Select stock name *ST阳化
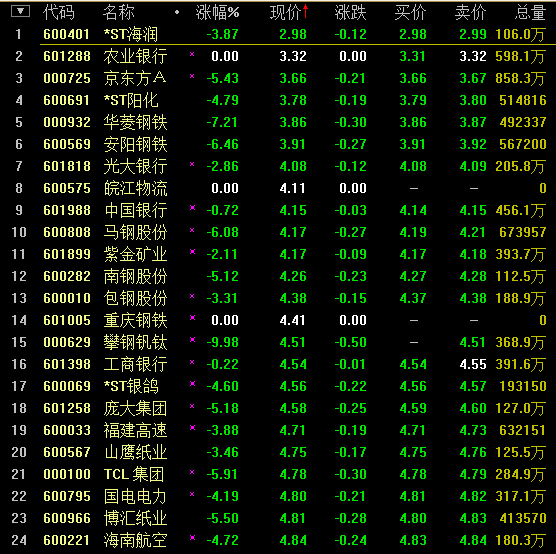The height and width of the screenshot is (554, 556). coord(131,100)
